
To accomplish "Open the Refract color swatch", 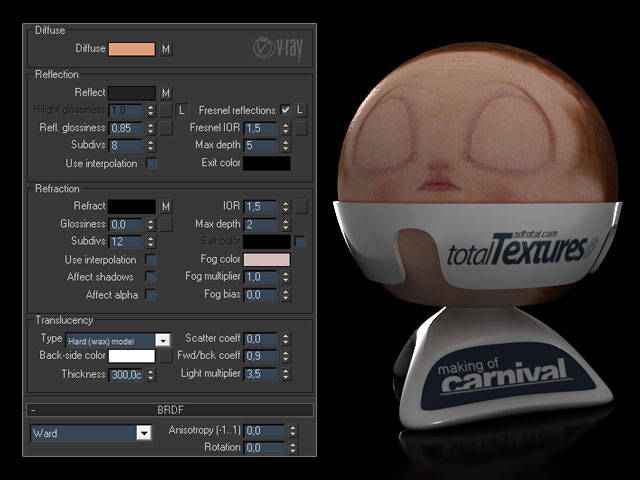I will coord(132,207).
